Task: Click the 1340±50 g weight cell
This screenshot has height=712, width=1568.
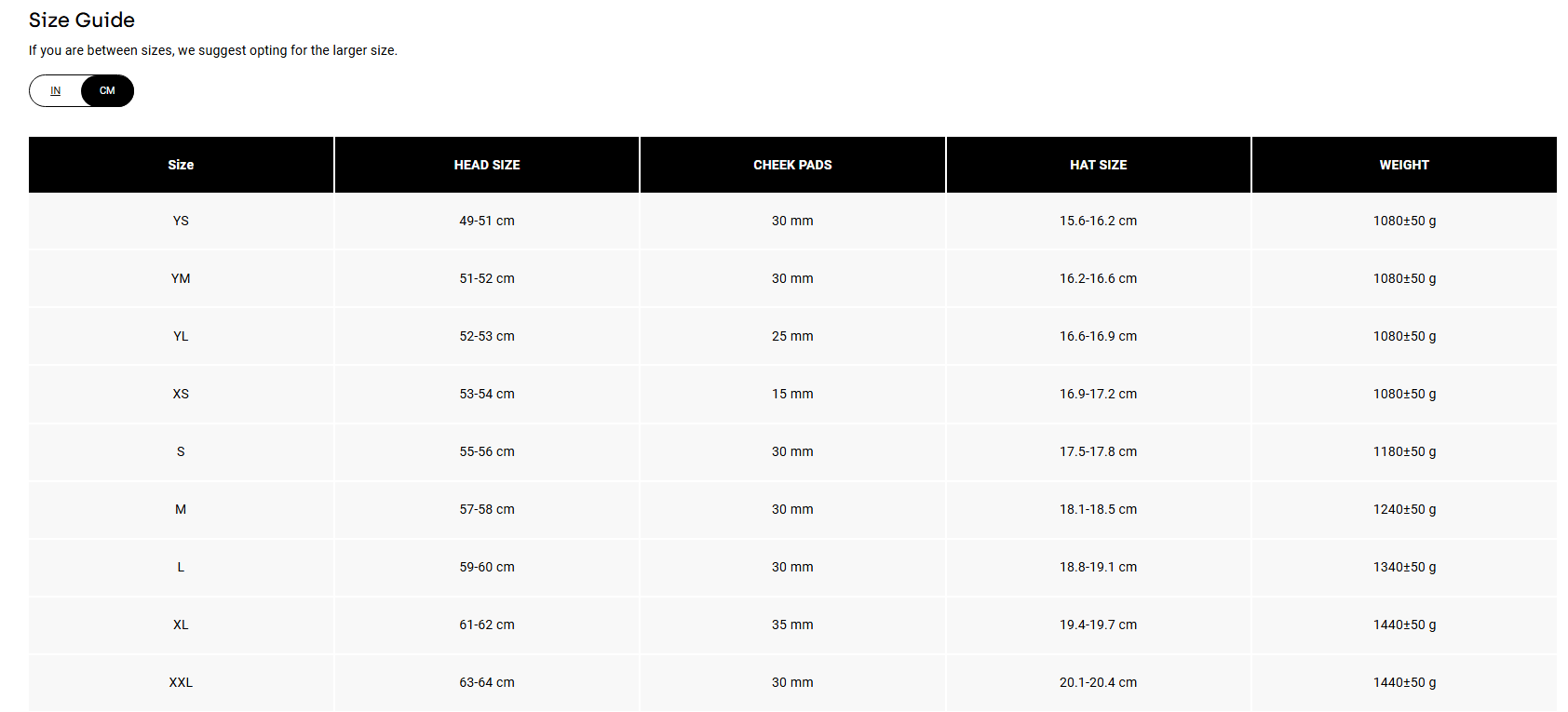Action: pyautogui.click(x=1403, y=567)
